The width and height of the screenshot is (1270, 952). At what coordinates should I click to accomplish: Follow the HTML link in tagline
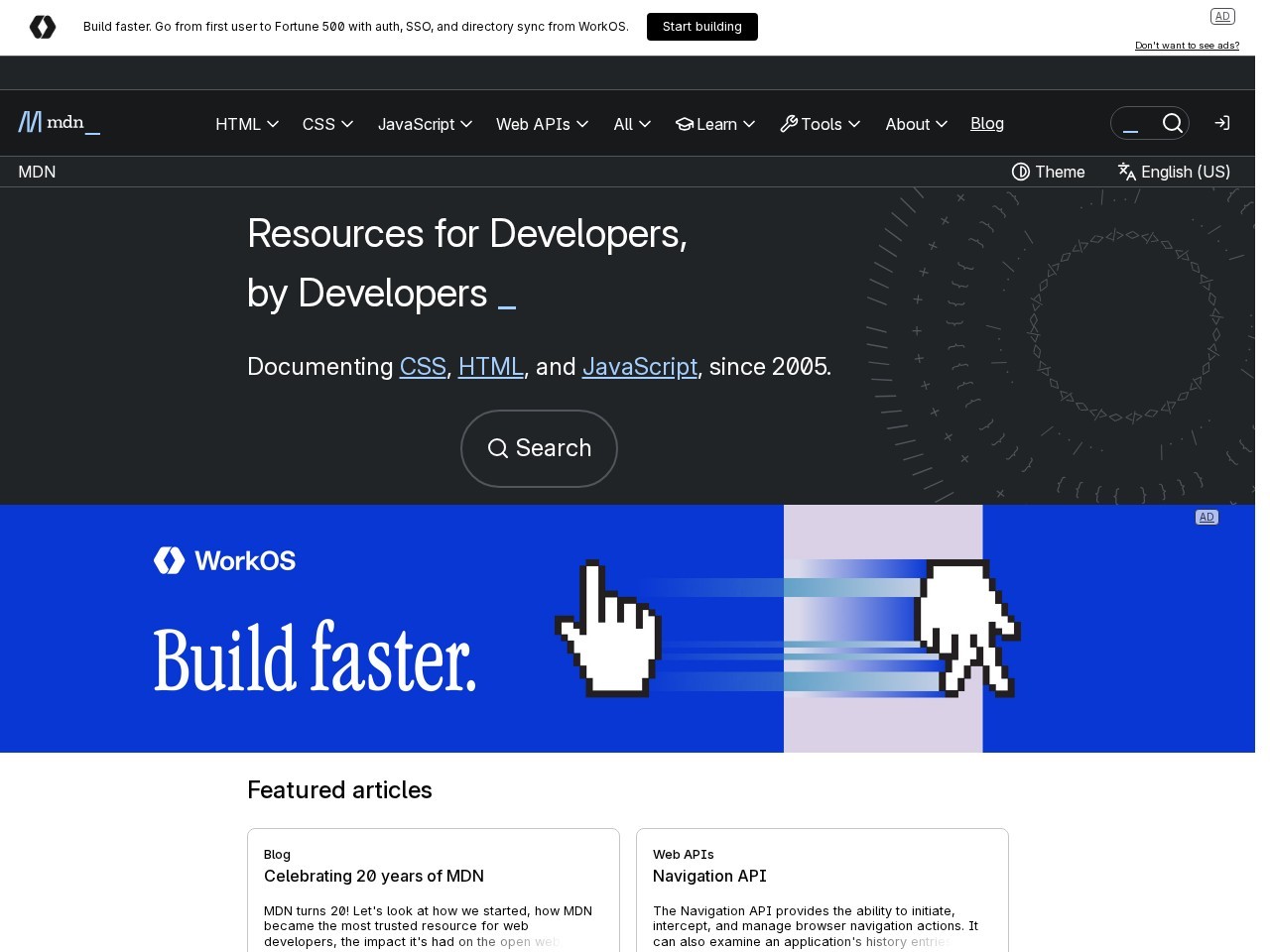pos(491,367)
